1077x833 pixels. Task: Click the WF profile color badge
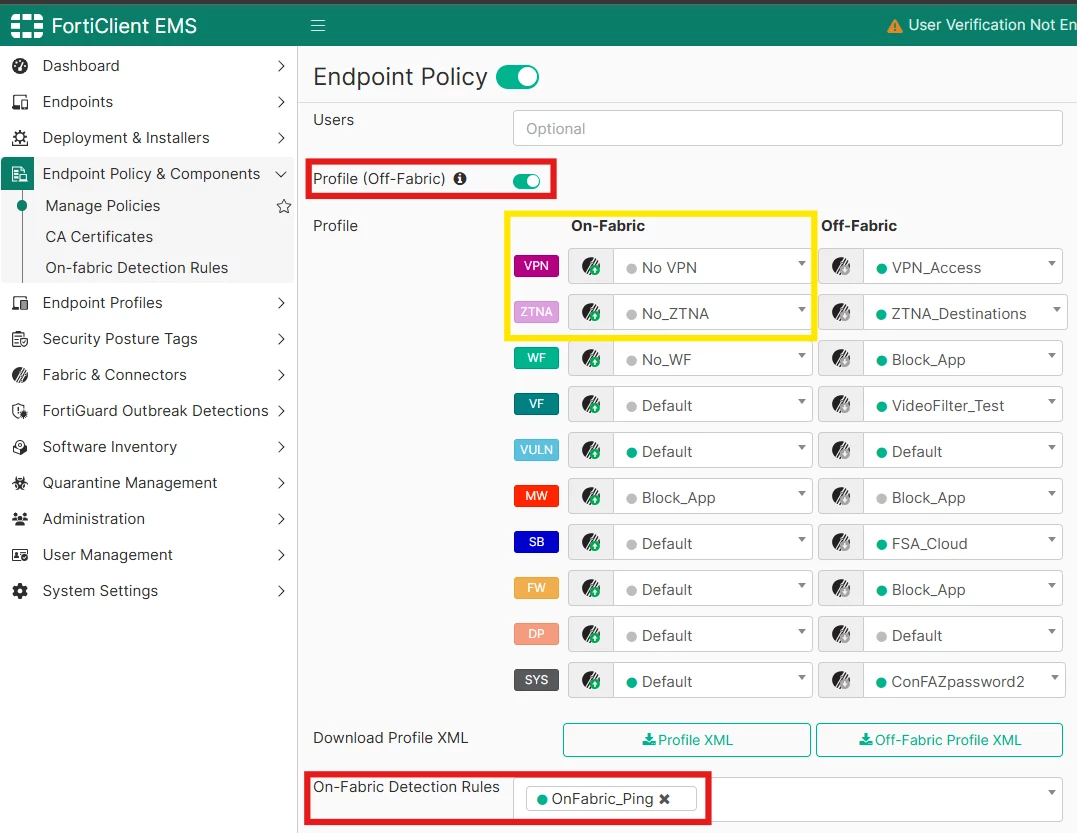tap(536, 358)
